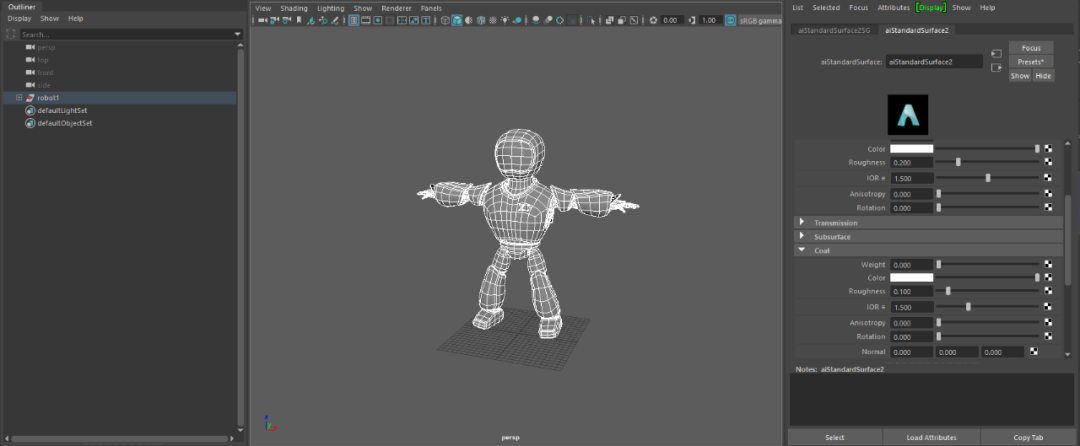
Task: Toggle the Resolution Gate display
Action: coord(377,21)
